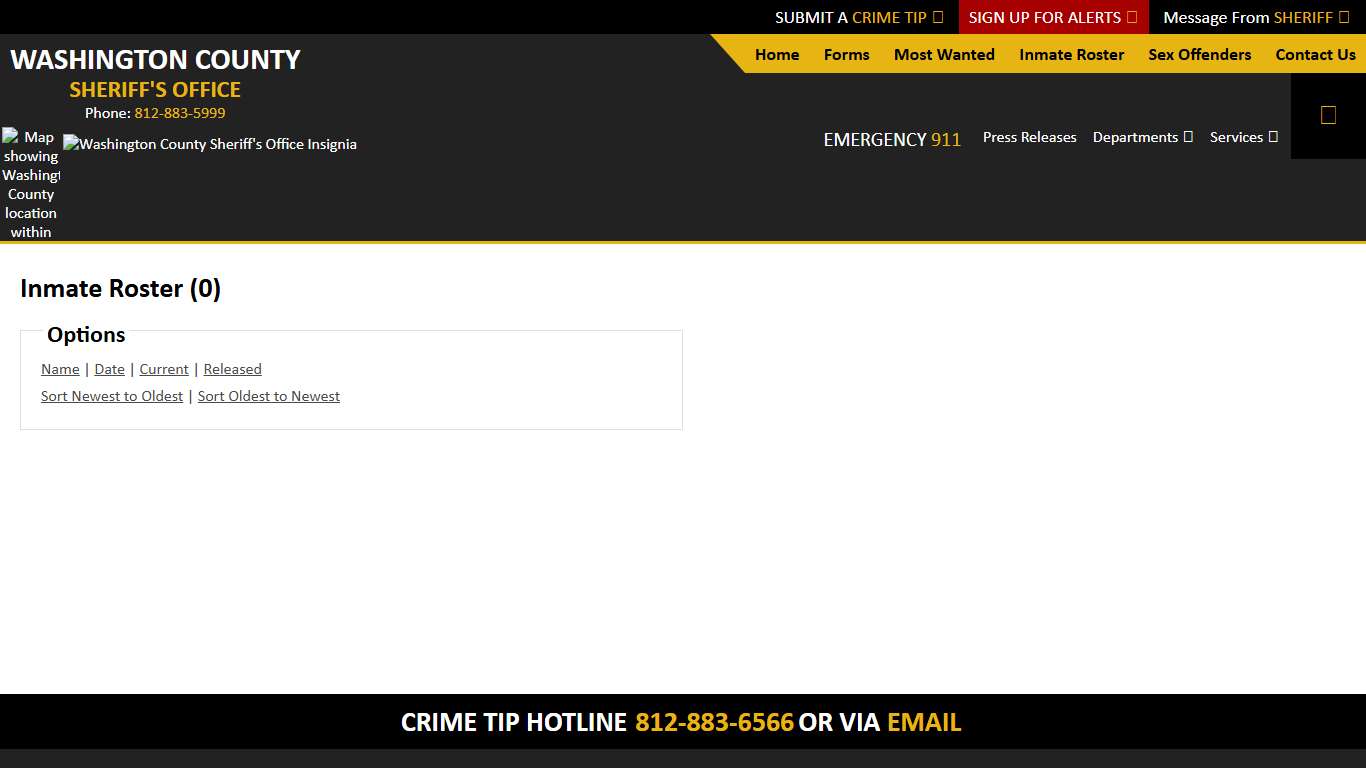This screenshot has height=768, width=1366.
Task: Open the Departments chevron arrow
Action: pyautogui.click(x=1188, y=137)
